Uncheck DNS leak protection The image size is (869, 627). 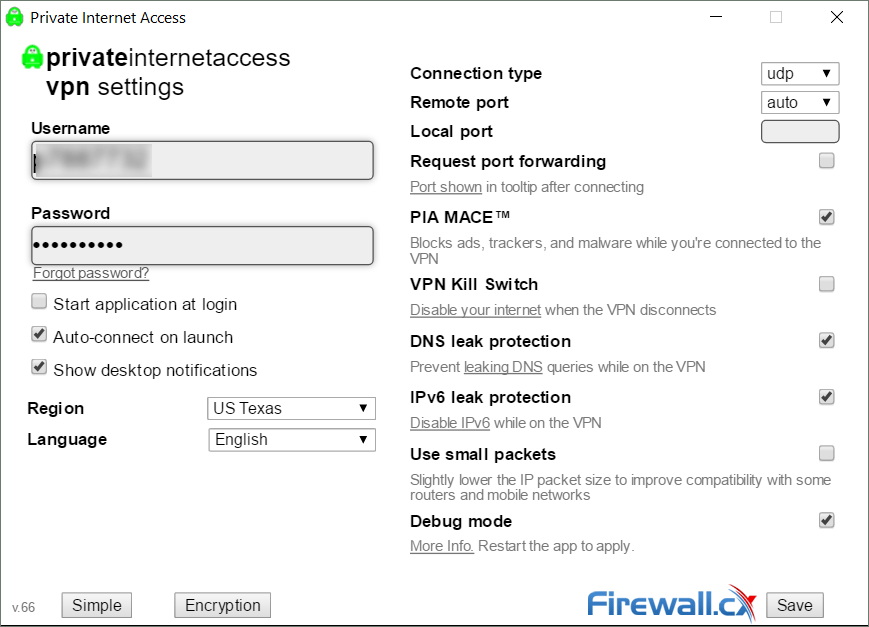(826, 340)
